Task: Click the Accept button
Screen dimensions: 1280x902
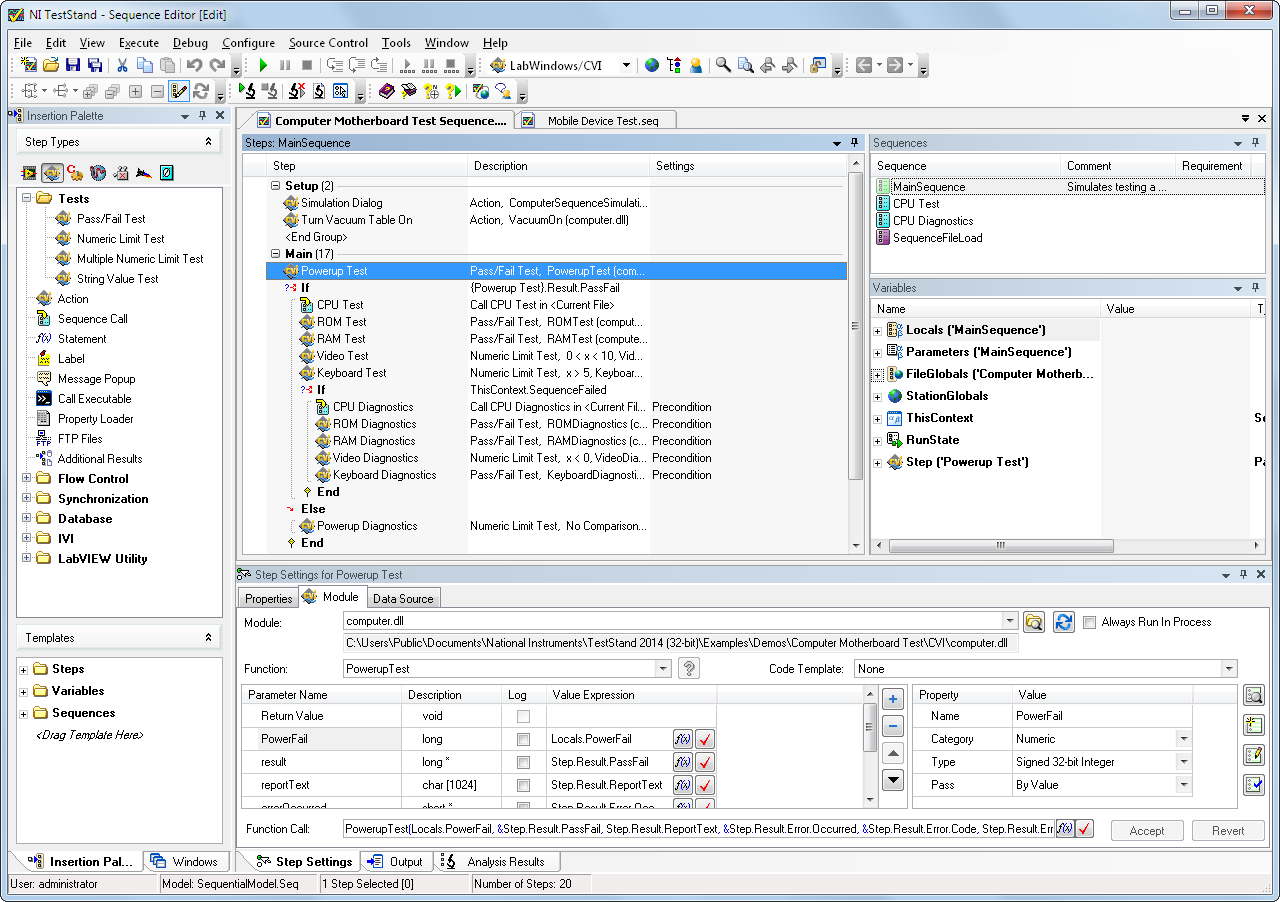Action: coord(1146,830)
